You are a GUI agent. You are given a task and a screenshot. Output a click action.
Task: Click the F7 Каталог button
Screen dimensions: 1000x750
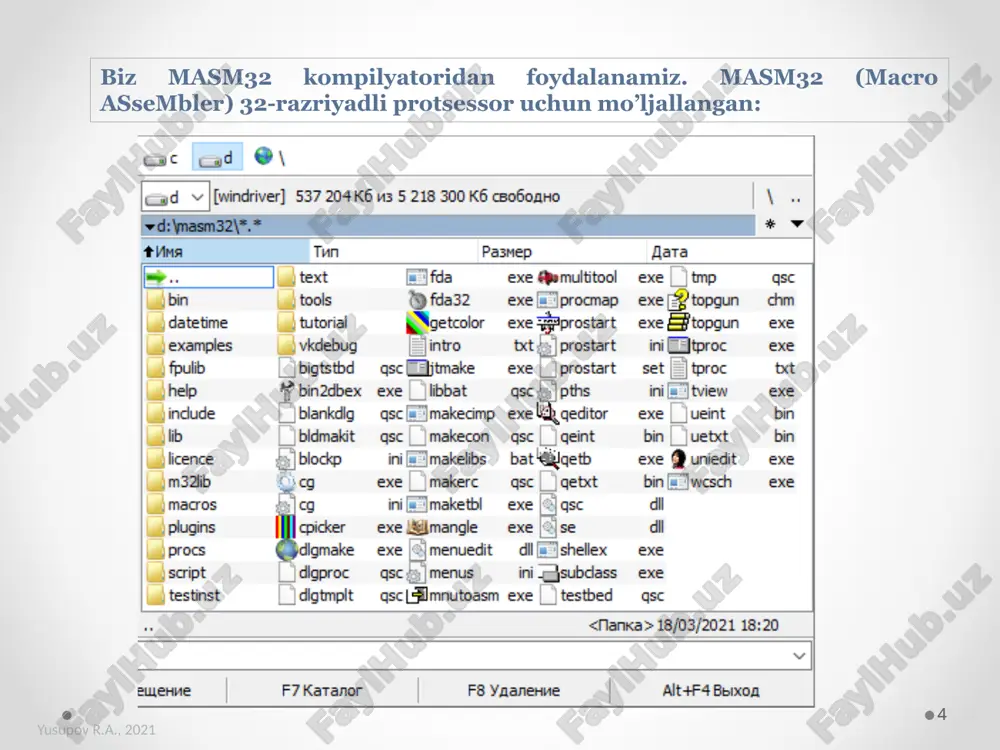322,691
